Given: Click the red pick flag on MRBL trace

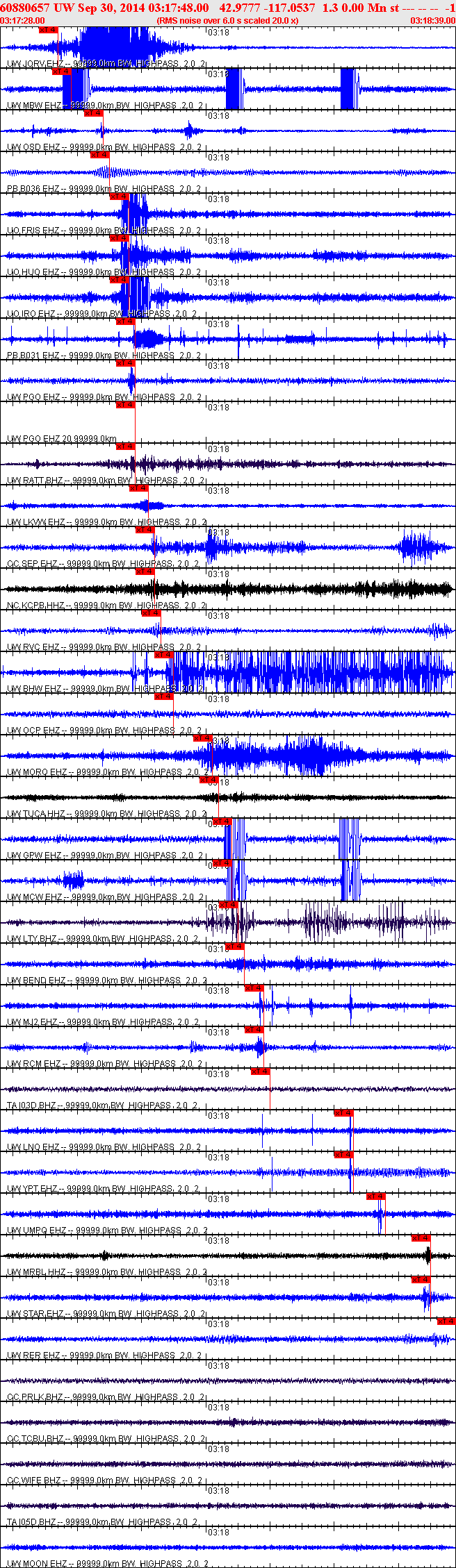Looking at the screenshot, I should point(421,1237).
